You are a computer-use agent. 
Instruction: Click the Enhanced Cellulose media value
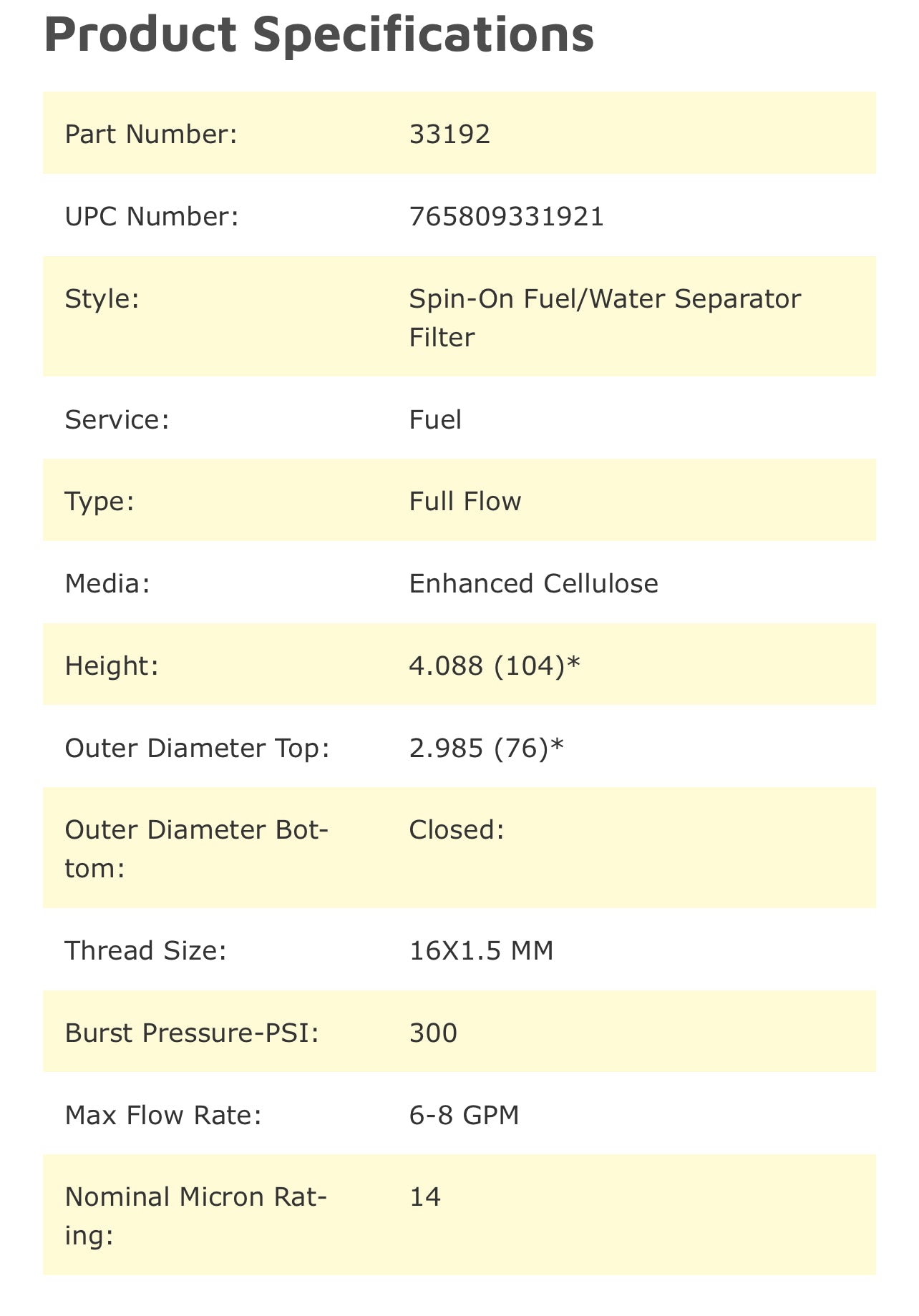click(533, 584)
